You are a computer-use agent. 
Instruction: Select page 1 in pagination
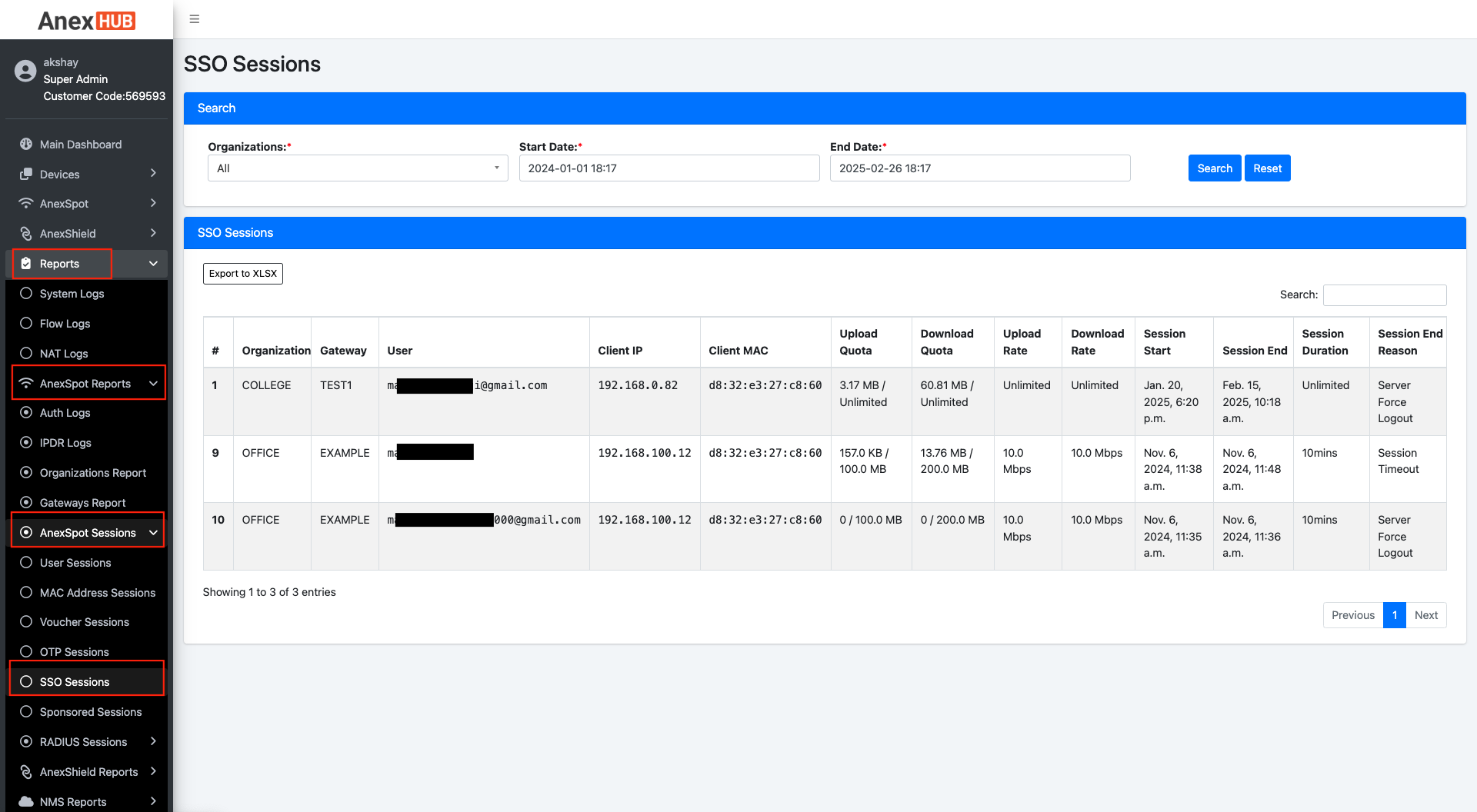point(1395,615)
